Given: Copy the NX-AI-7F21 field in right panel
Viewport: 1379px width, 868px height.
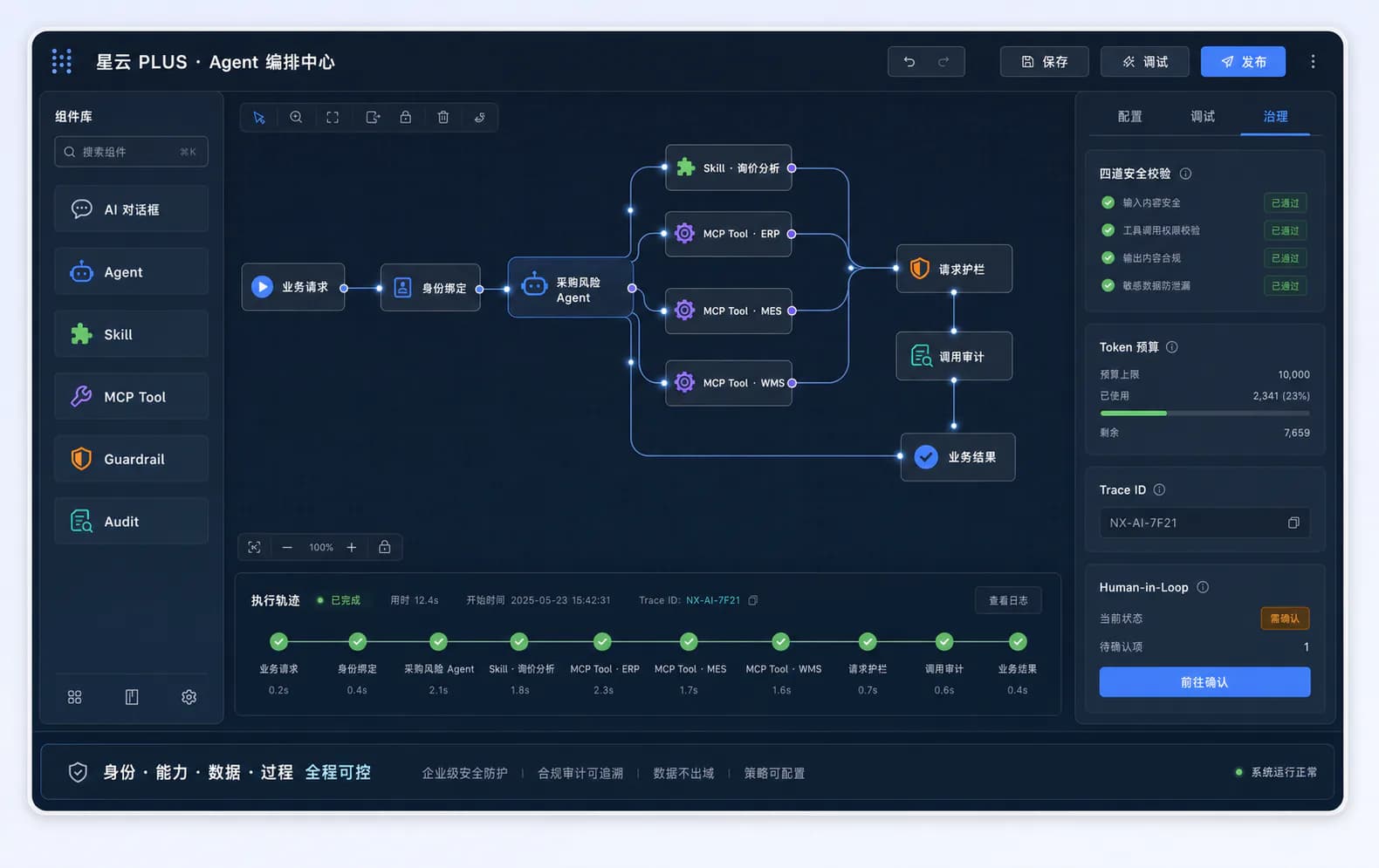Looking at the screenshot, I should pyautogui.click(x=1293, y=523).
